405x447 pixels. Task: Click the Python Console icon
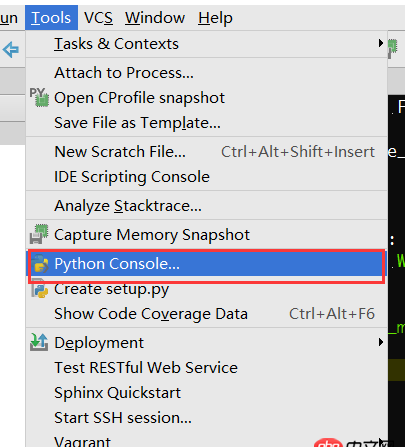[x=40, y=264]
